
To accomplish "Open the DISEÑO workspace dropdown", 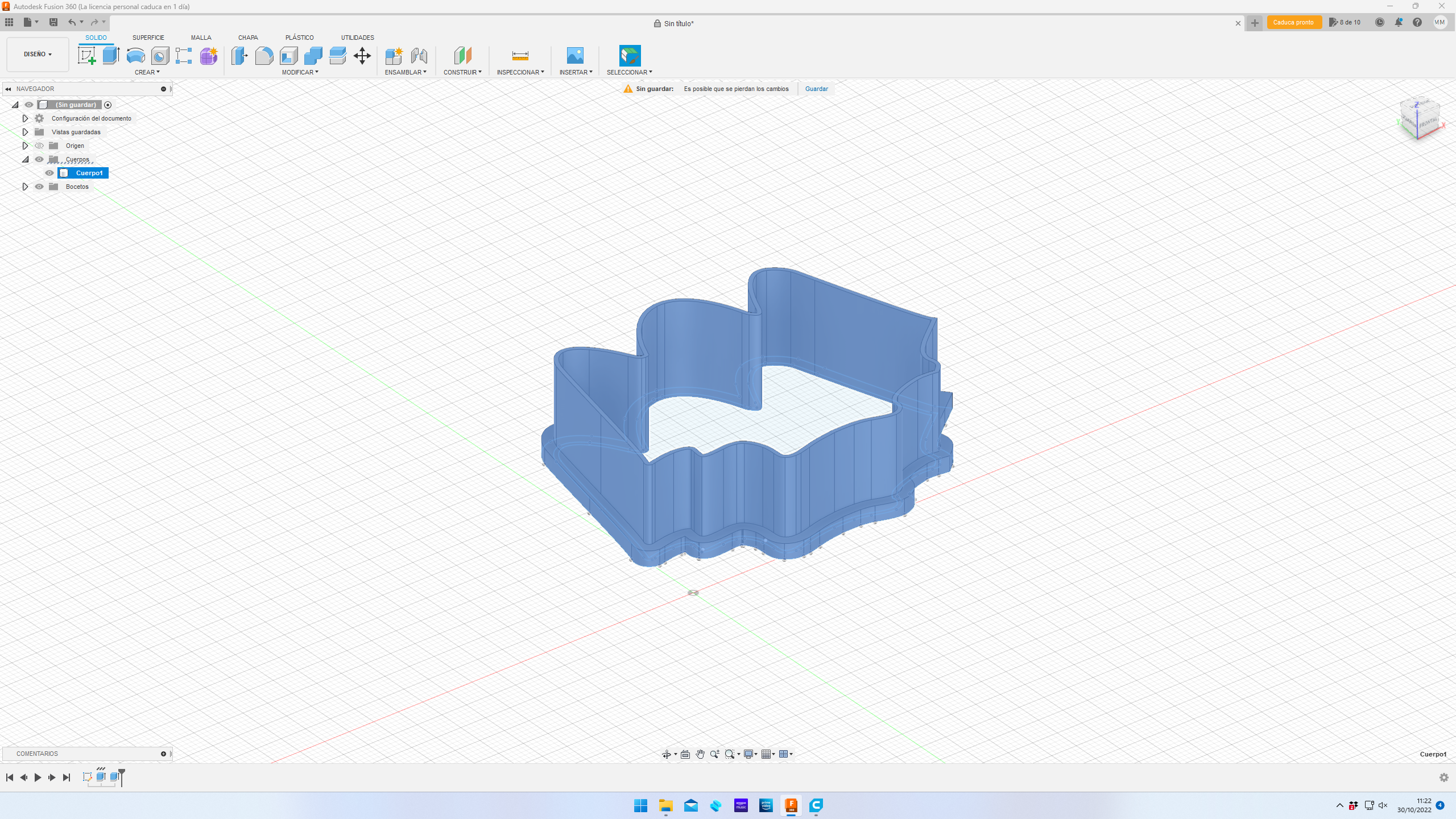I will tap(38, 55).
